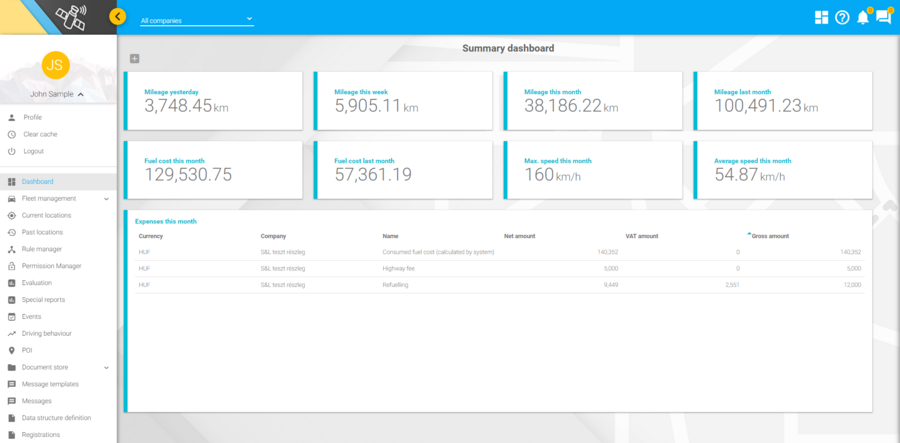Go to Current locations
900x443 pixels.
click(x=46, y=215)
